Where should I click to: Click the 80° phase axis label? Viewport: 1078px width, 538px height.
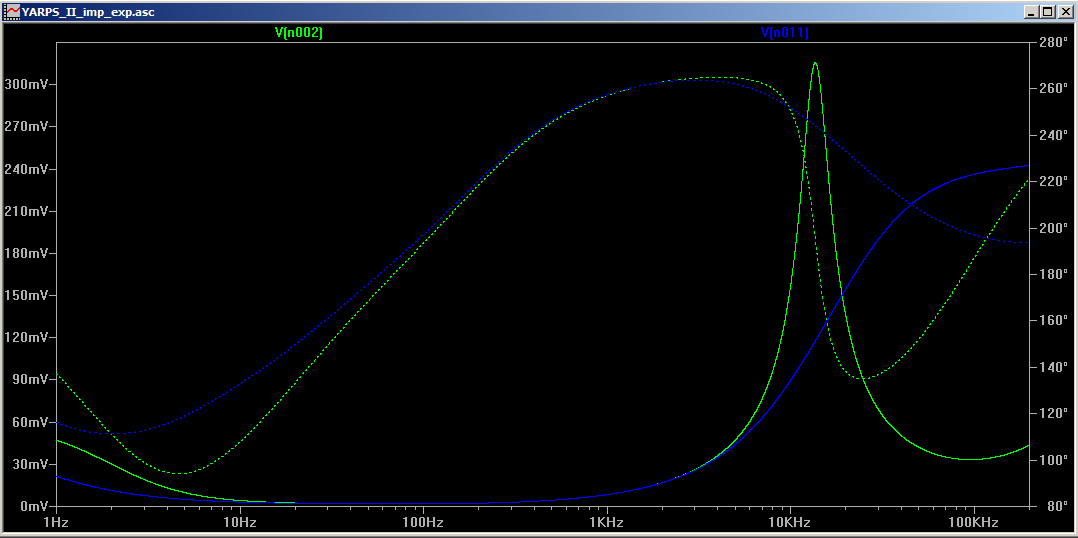(1055, 506)
